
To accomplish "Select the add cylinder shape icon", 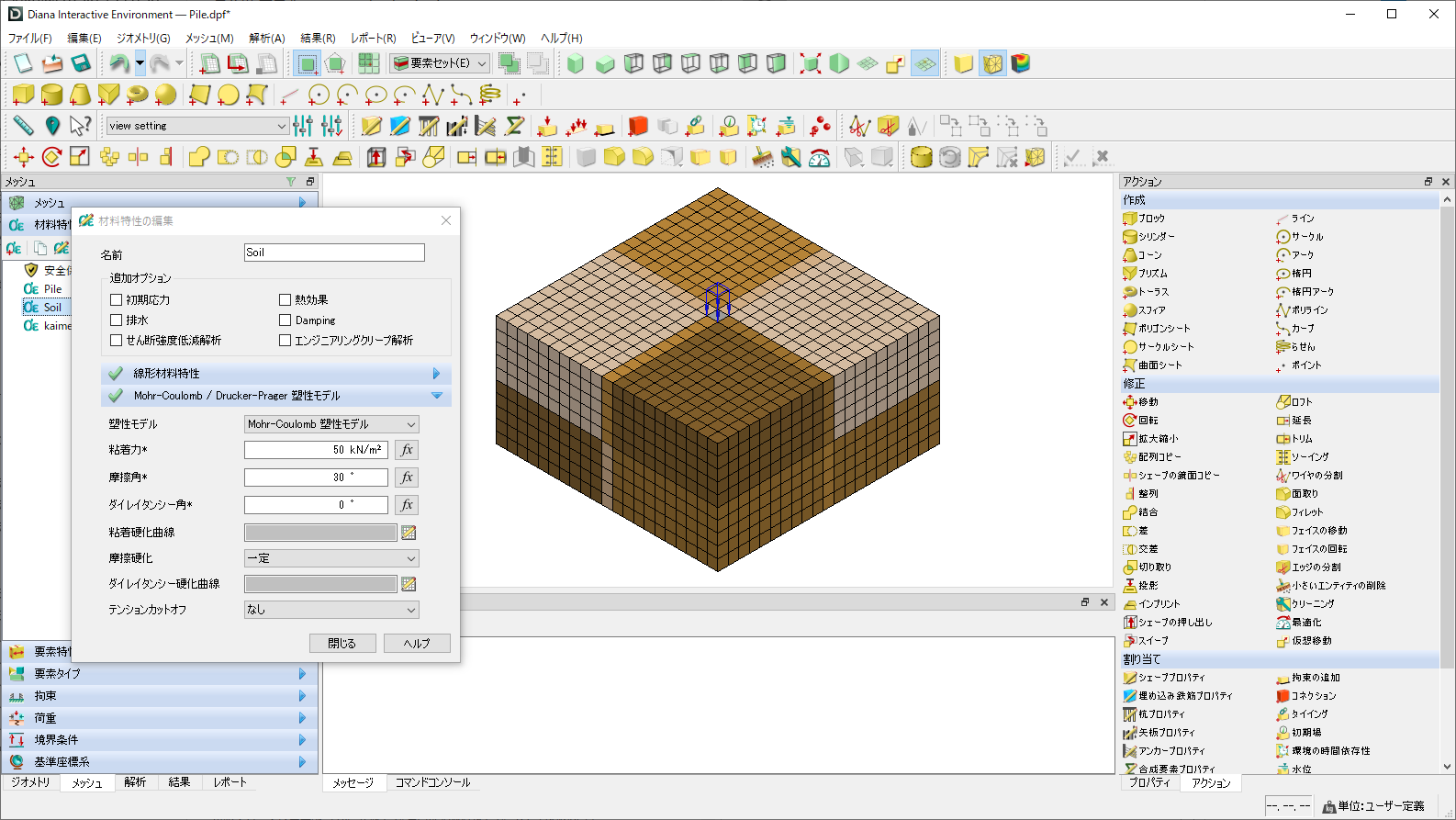I will (x=51, y=95).
